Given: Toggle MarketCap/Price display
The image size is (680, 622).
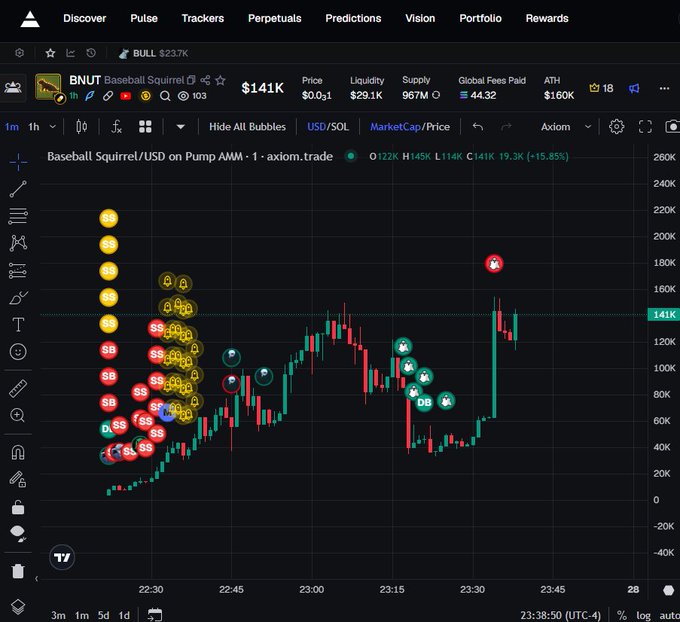Looking at the screenshot, I should (x=409, y=127).
